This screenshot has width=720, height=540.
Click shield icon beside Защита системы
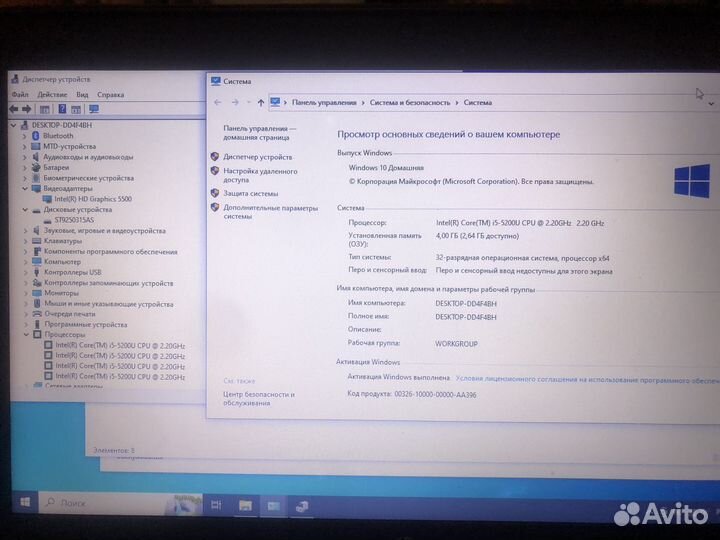[214, 193]
